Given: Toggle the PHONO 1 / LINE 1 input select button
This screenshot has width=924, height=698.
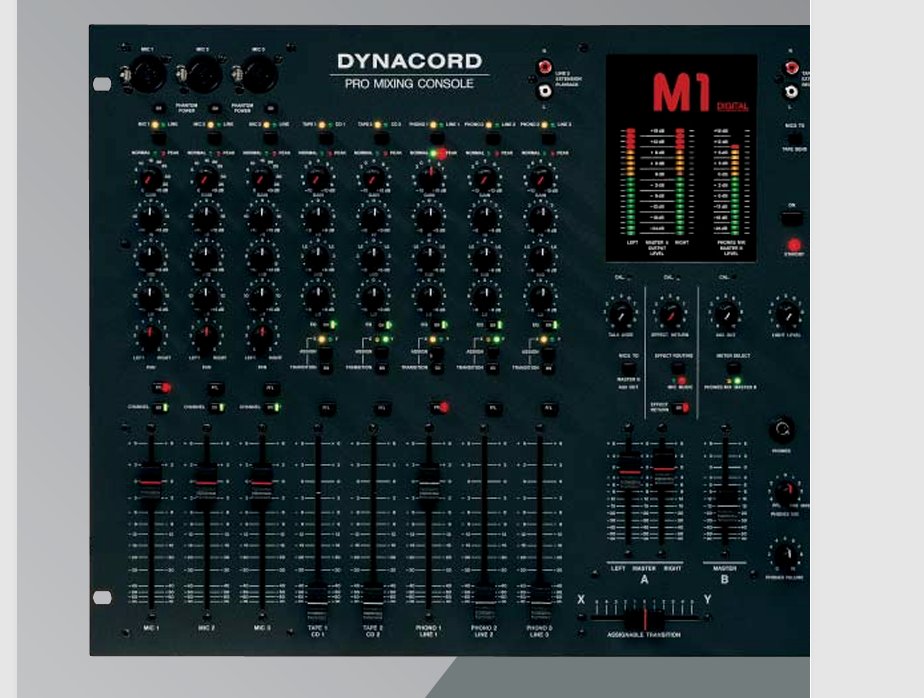Looking at the screenshot, I should pyautogui.click(x=437, y=139).
